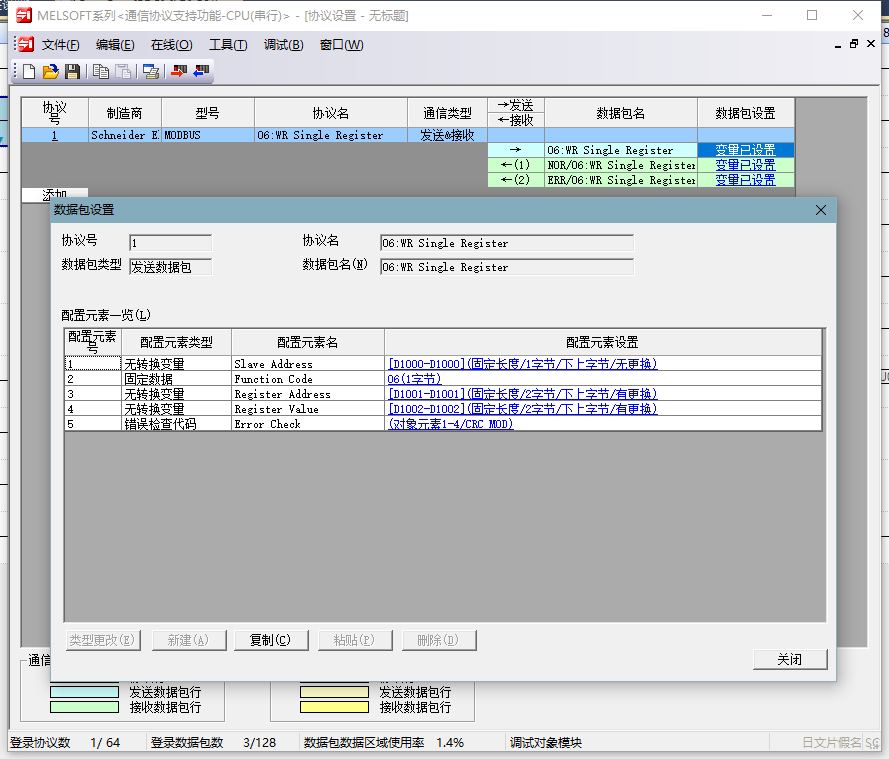Open the CRC MOD error check link
889x759 pixels.
[x=450, y=424]
